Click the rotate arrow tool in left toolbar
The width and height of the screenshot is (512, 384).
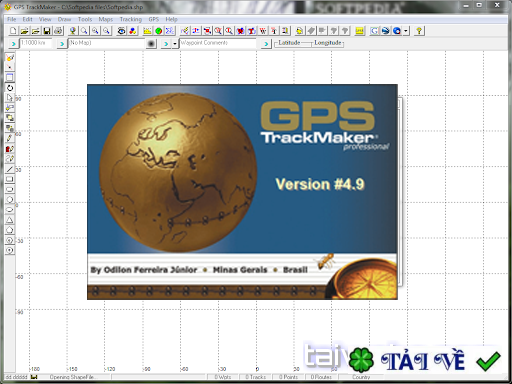(10, 88)
